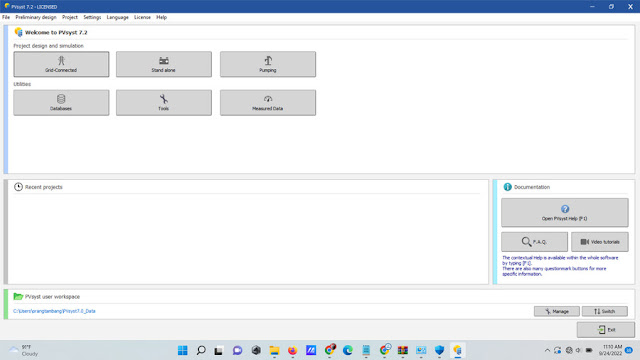Click the Documentation info icon
Image resolution: width=640 pixels, height=360 pixels.
[507, 187]
